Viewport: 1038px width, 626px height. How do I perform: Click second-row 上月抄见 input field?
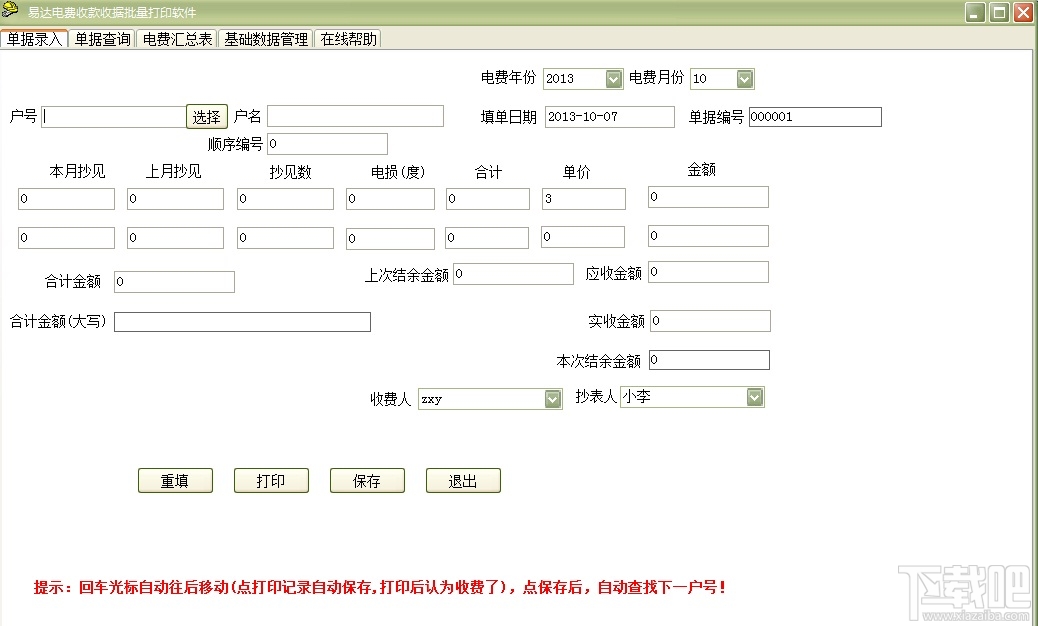pos(175,238)
